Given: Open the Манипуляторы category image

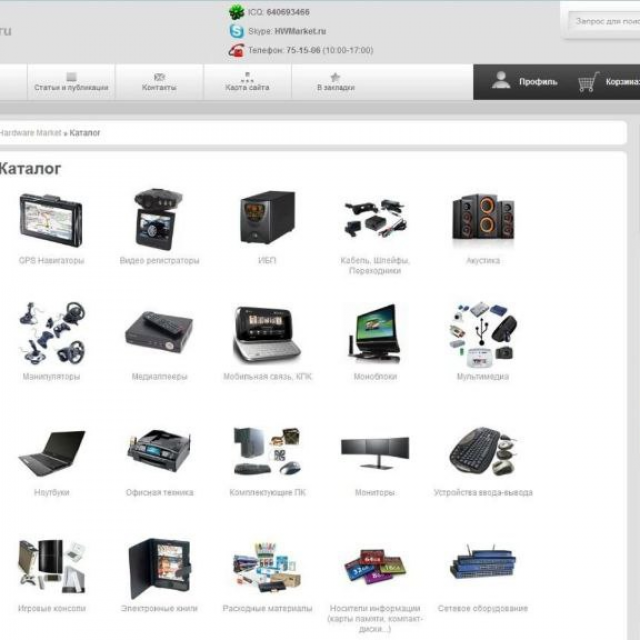Looking at the screenshot, I should [x=52, y=334].
